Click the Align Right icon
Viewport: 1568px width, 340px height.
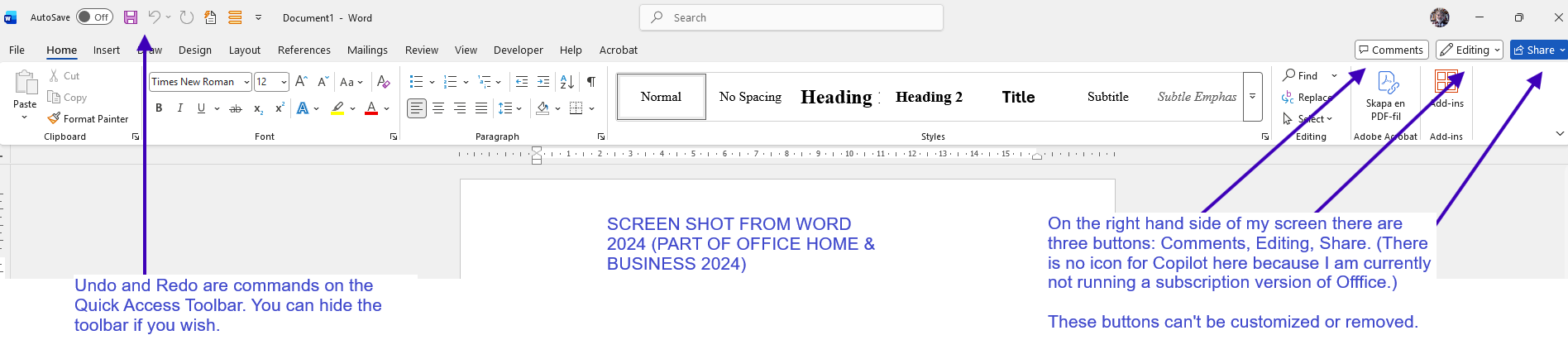460,108
